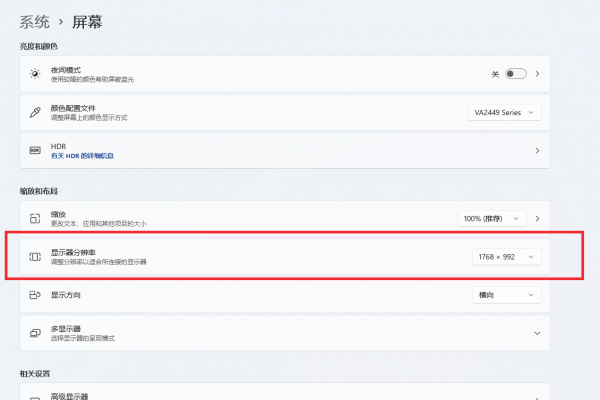Click the 多显示器 icon
This screenshot has width=600, height=400.
pyautogui.click(x=35, y=332)
